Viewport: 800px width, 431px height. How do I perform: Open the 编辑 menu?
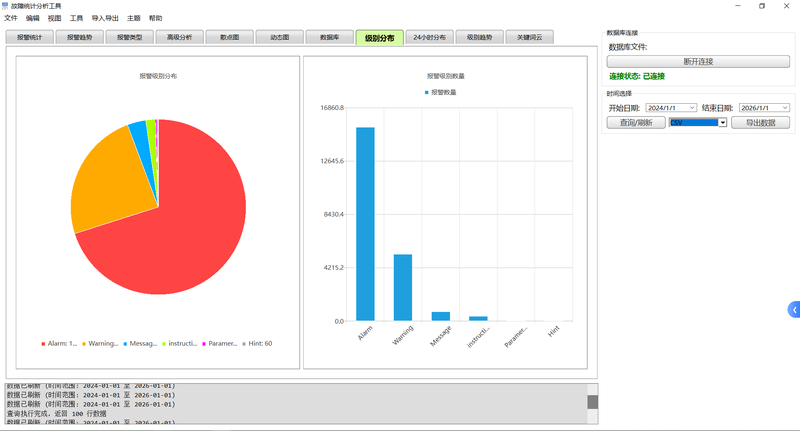tap(33, 18)
